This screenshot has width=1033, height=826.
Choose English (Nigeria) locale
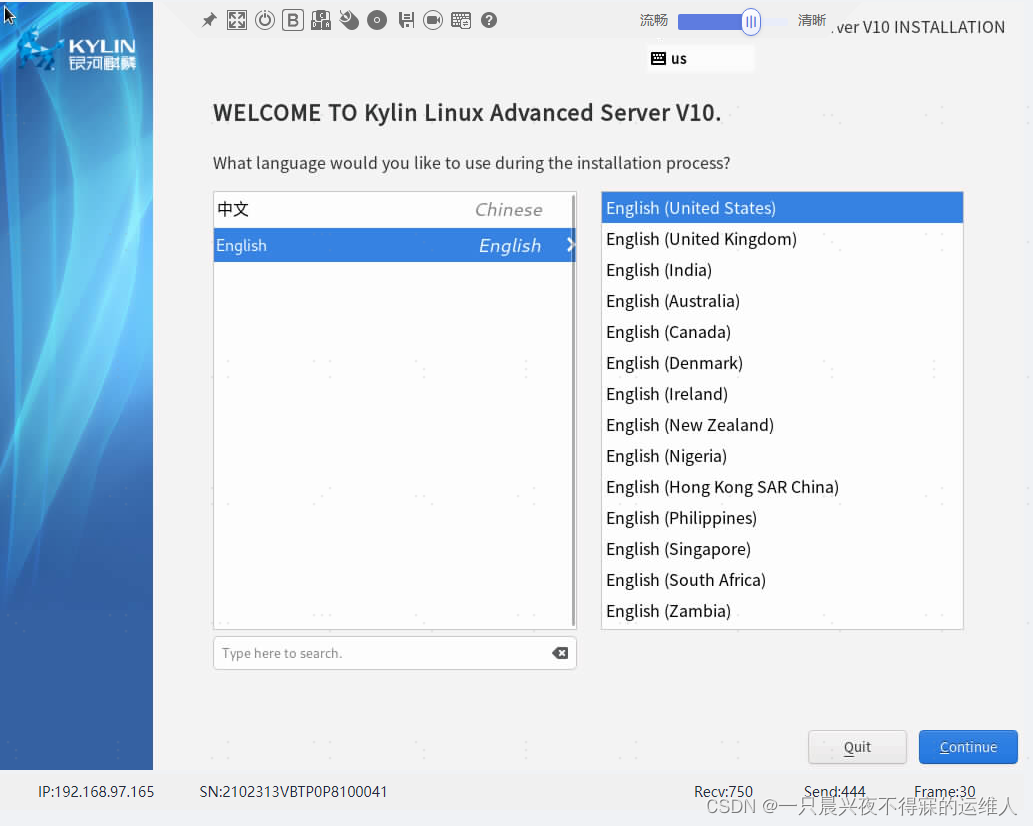(782, 456)
